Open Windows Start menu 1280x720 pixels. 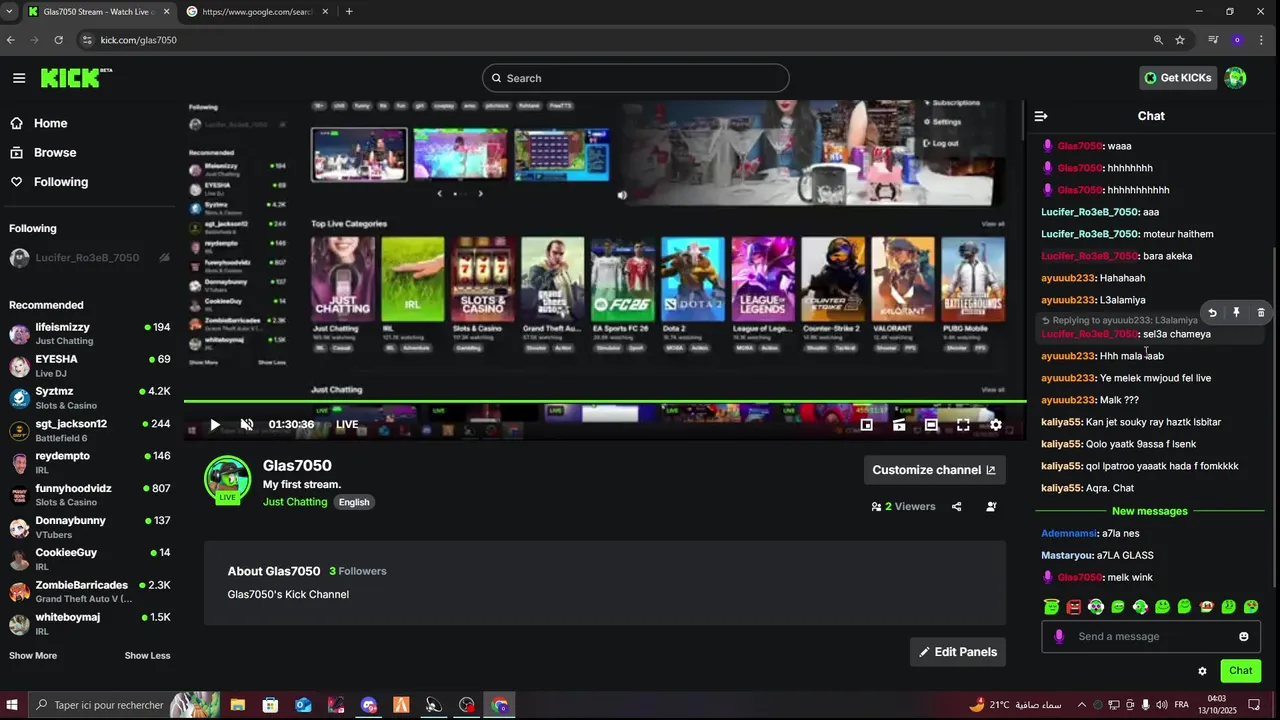(13, 705)
